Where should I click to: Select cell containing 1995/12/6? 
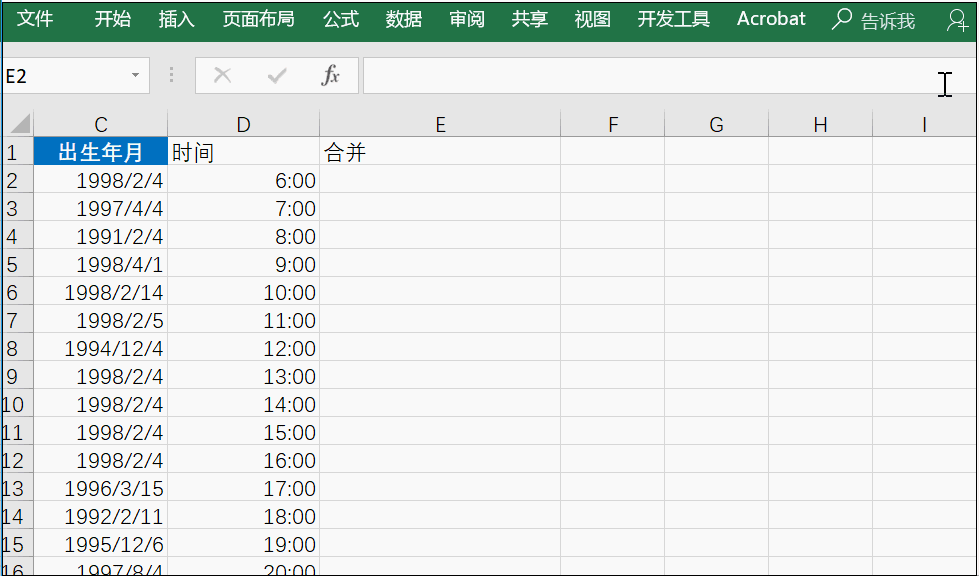(101, 544)
